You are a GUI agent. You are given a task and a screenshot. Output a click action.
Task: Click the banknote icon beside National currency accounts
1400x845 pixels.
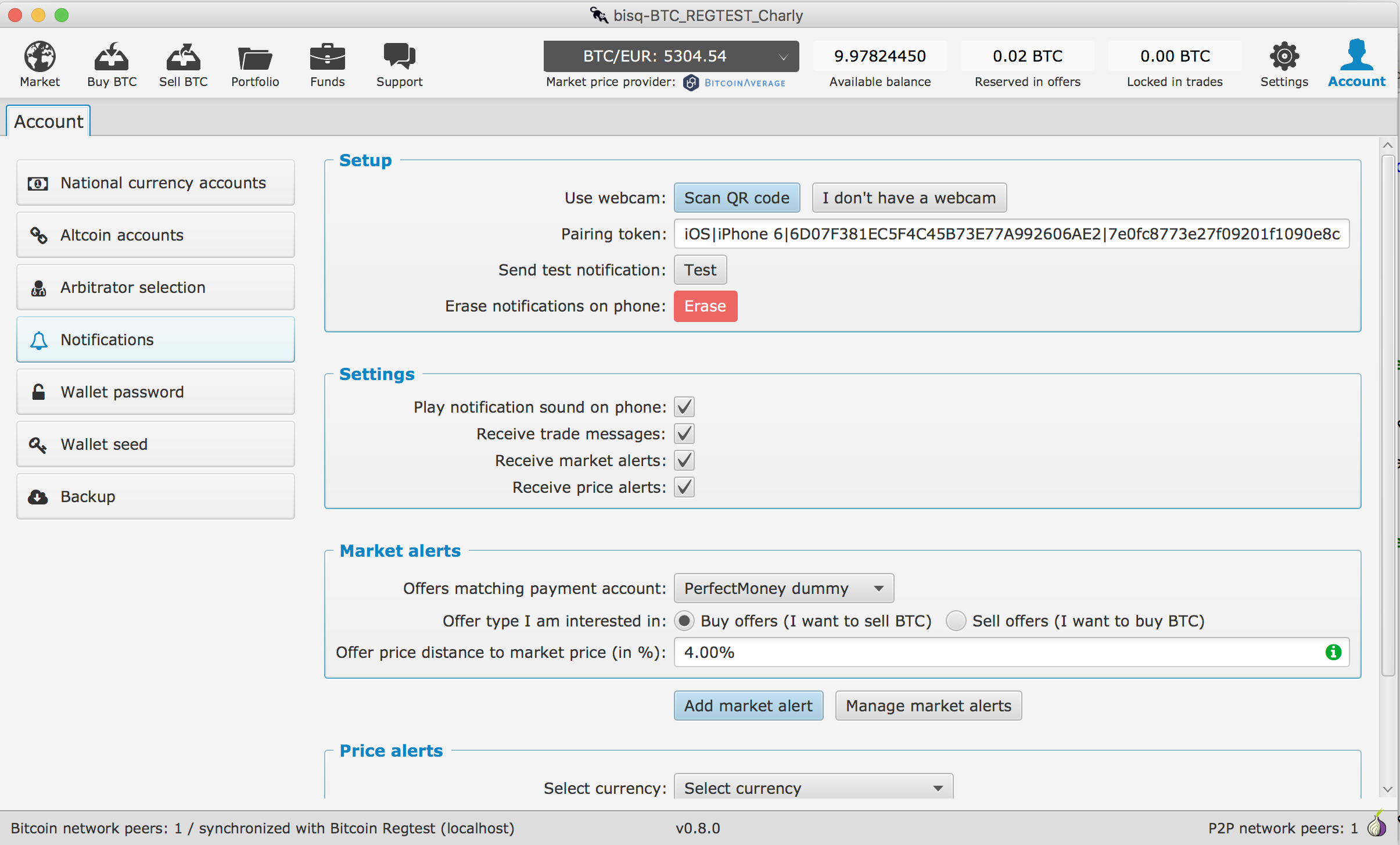point(38,184)
